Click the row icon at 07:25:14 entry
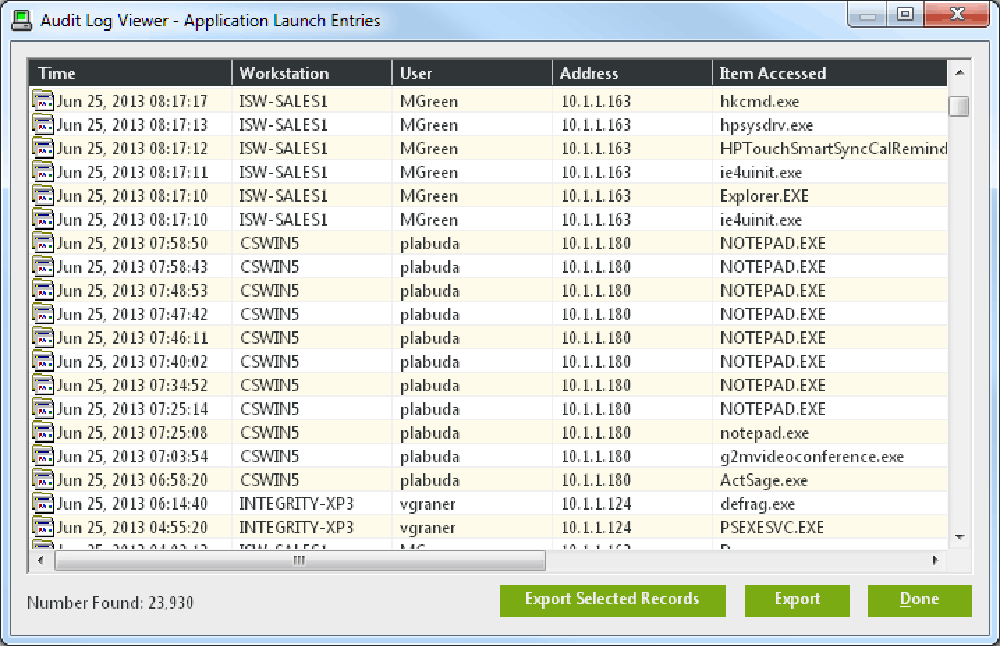Image resolution: width=1000 pixels, height=646 pixels. coord(43,409)
